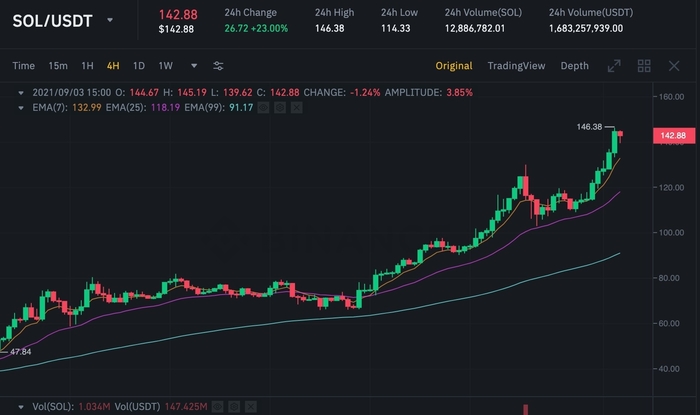Select the 4H interval

click(x=113, y=66)
